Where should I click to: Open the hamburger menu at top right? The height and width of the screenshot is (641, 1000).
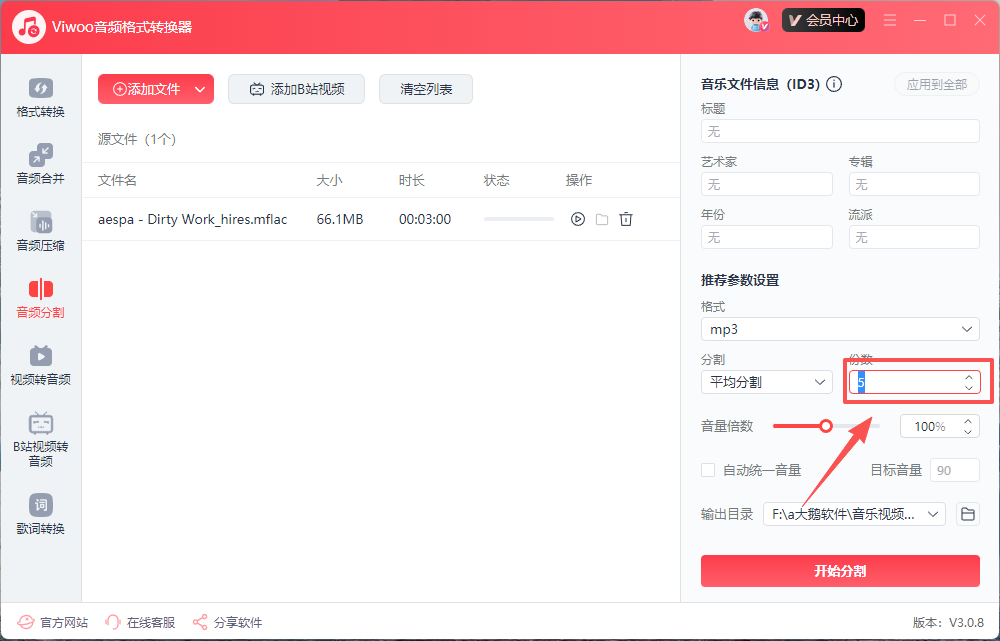click(x=889, y=19)
